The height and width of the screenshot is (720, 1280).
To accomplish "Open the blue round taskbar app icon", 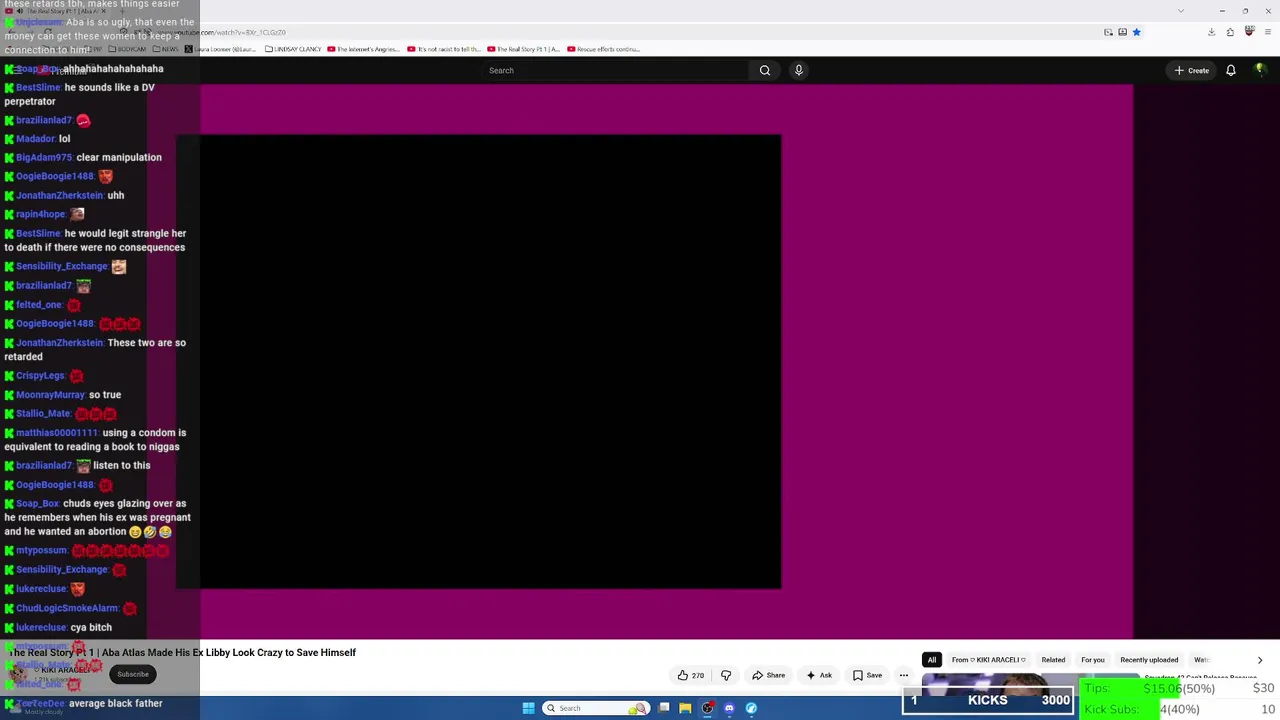I will click(x=751, y=708).
